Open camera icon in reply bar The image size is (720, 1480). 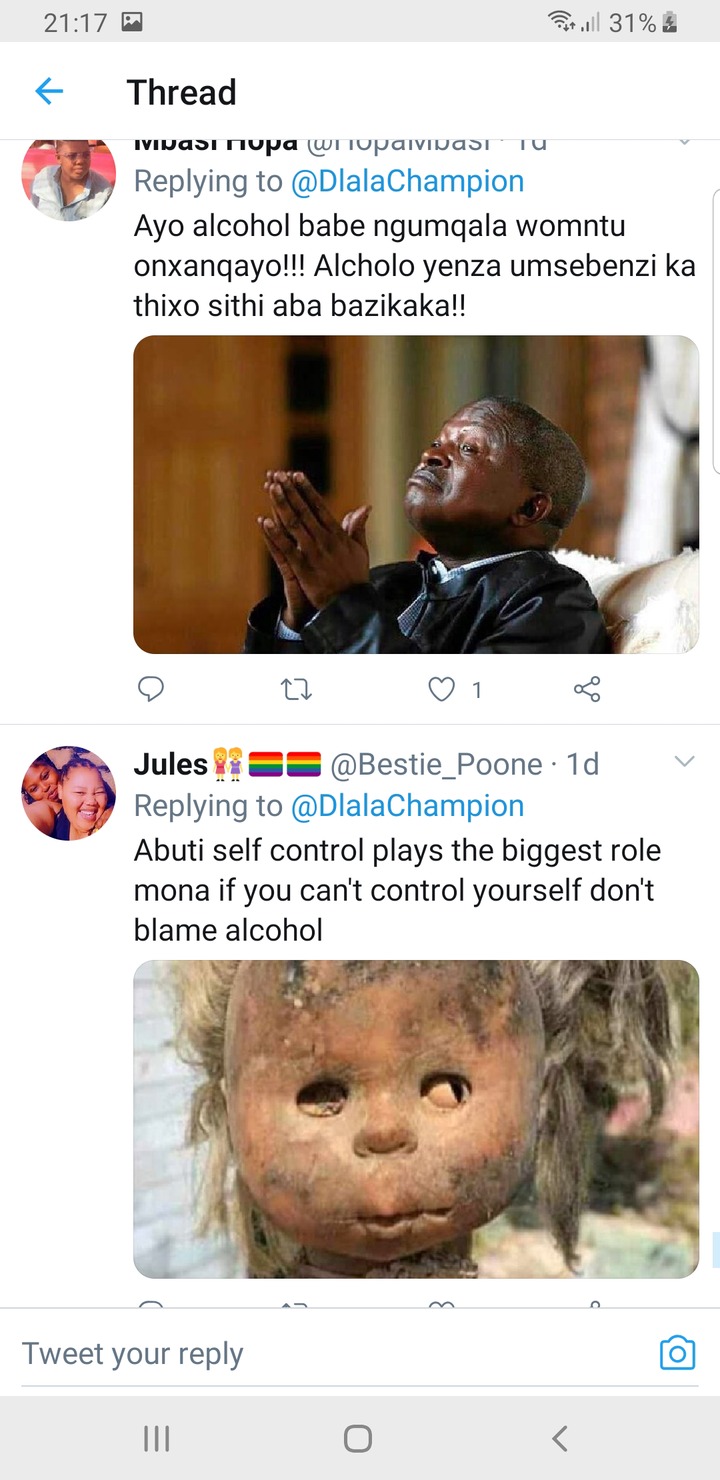677,1353
